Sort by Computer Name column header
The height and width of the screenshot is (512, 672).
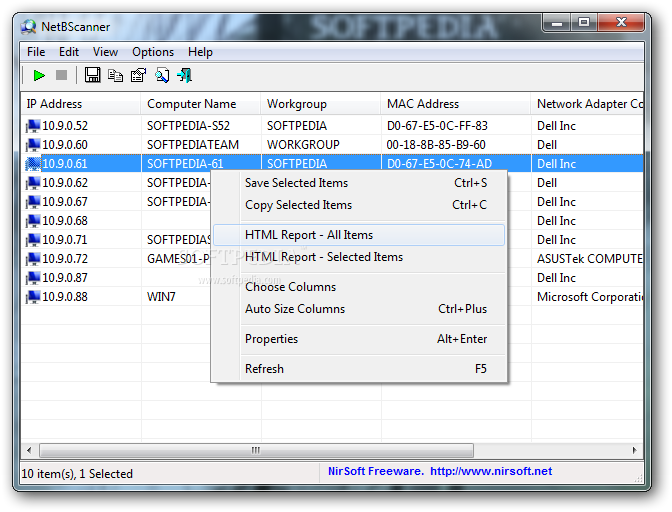click(x=201, y=104)
